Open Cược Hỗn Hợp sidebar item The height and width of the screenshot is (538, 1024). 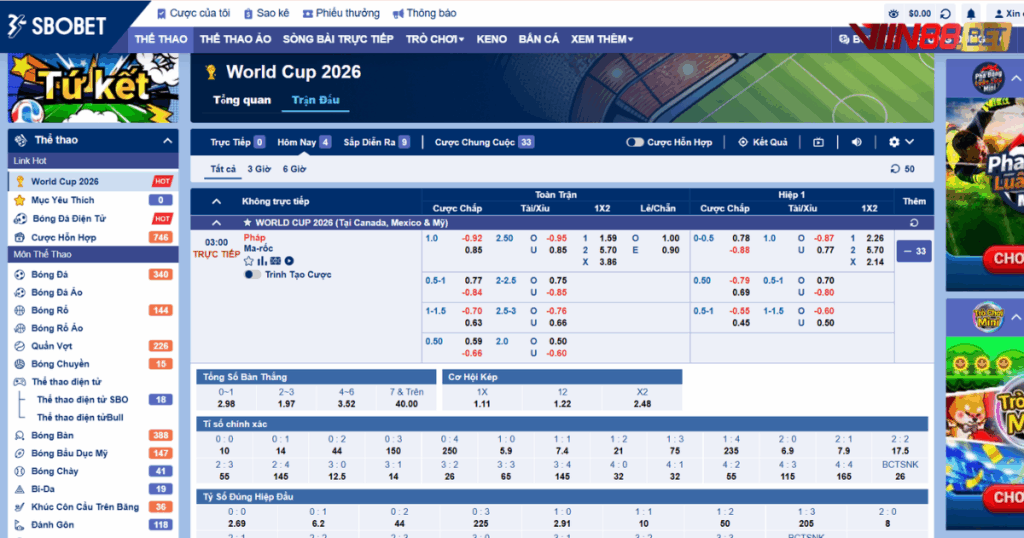[x=93, y=238]
